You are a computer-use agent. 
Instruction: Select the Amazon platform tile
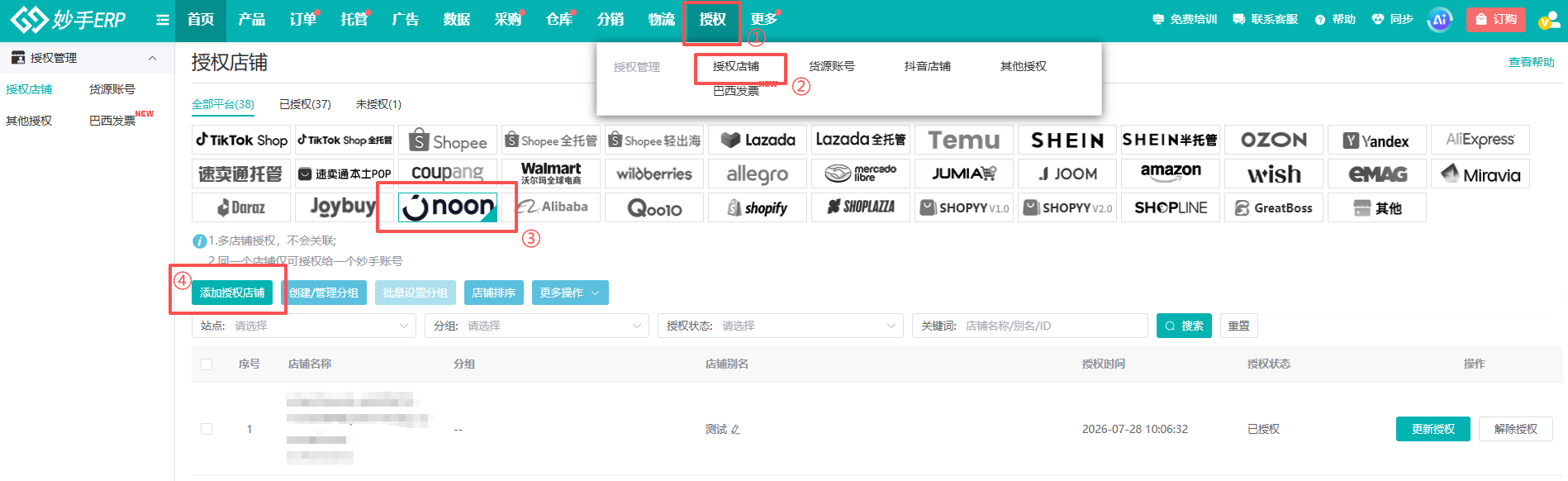click(x=1171, y=174)
